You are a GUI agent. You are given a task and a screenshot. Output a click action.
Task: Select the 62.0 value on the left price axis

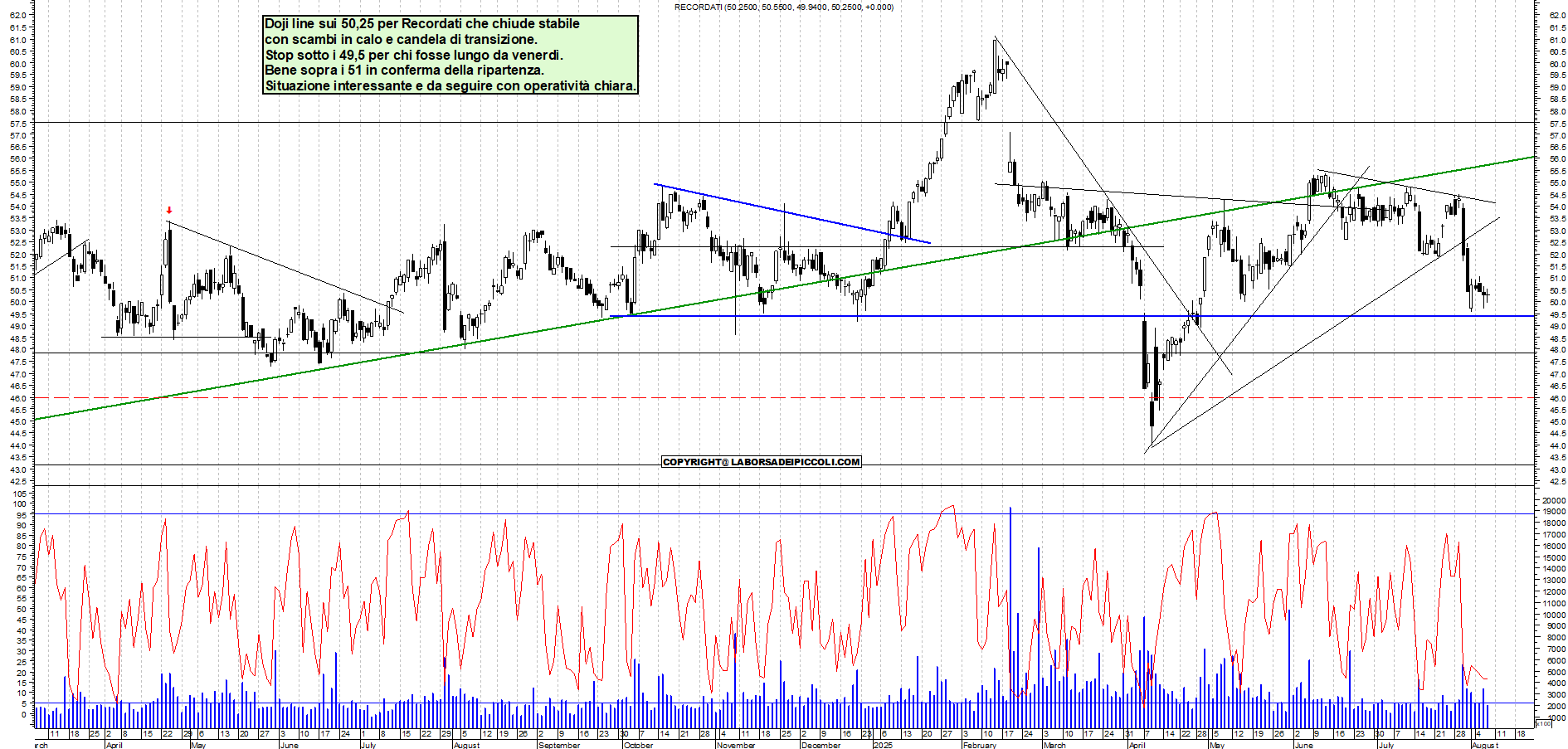[x=19, y=15]
